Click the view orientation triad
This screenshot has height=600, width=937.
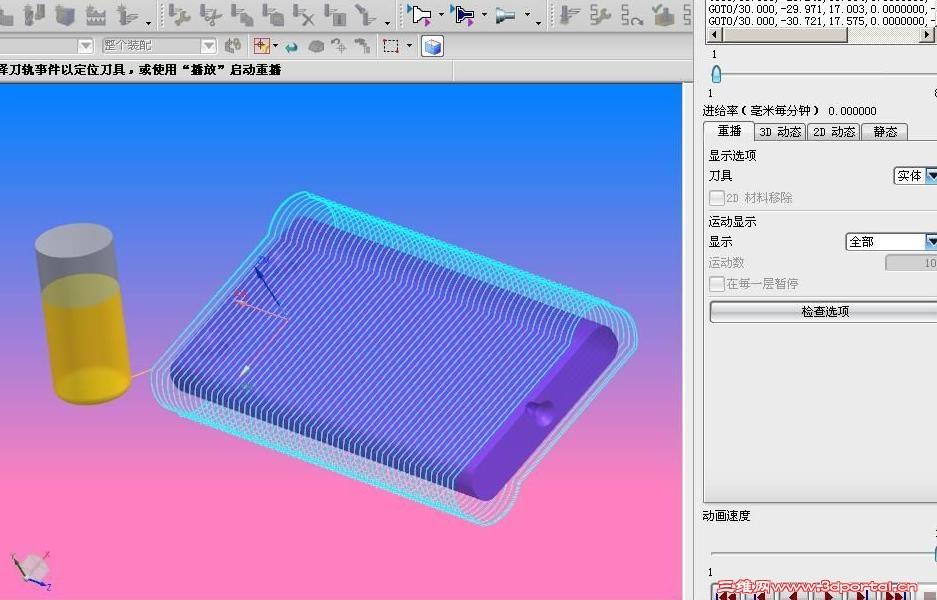coord(31,571)
